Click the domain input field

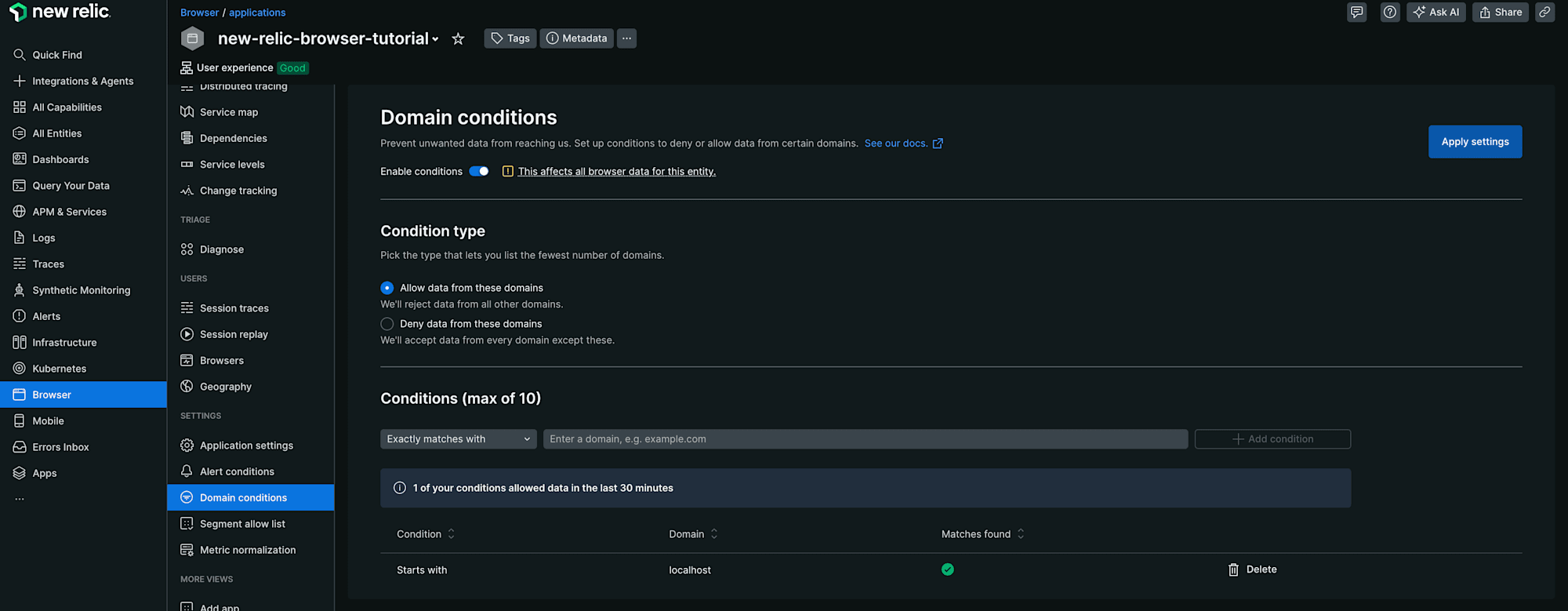pos(866,439)
